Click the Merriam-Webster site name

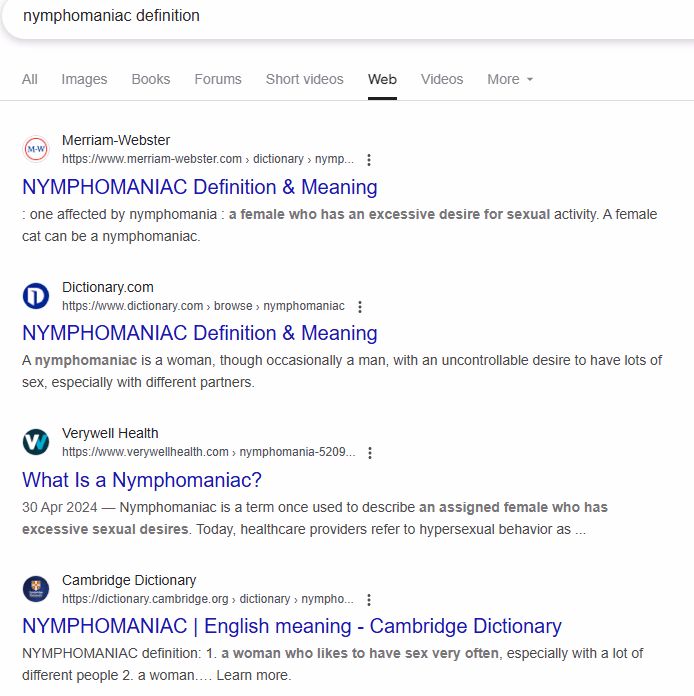116,140
